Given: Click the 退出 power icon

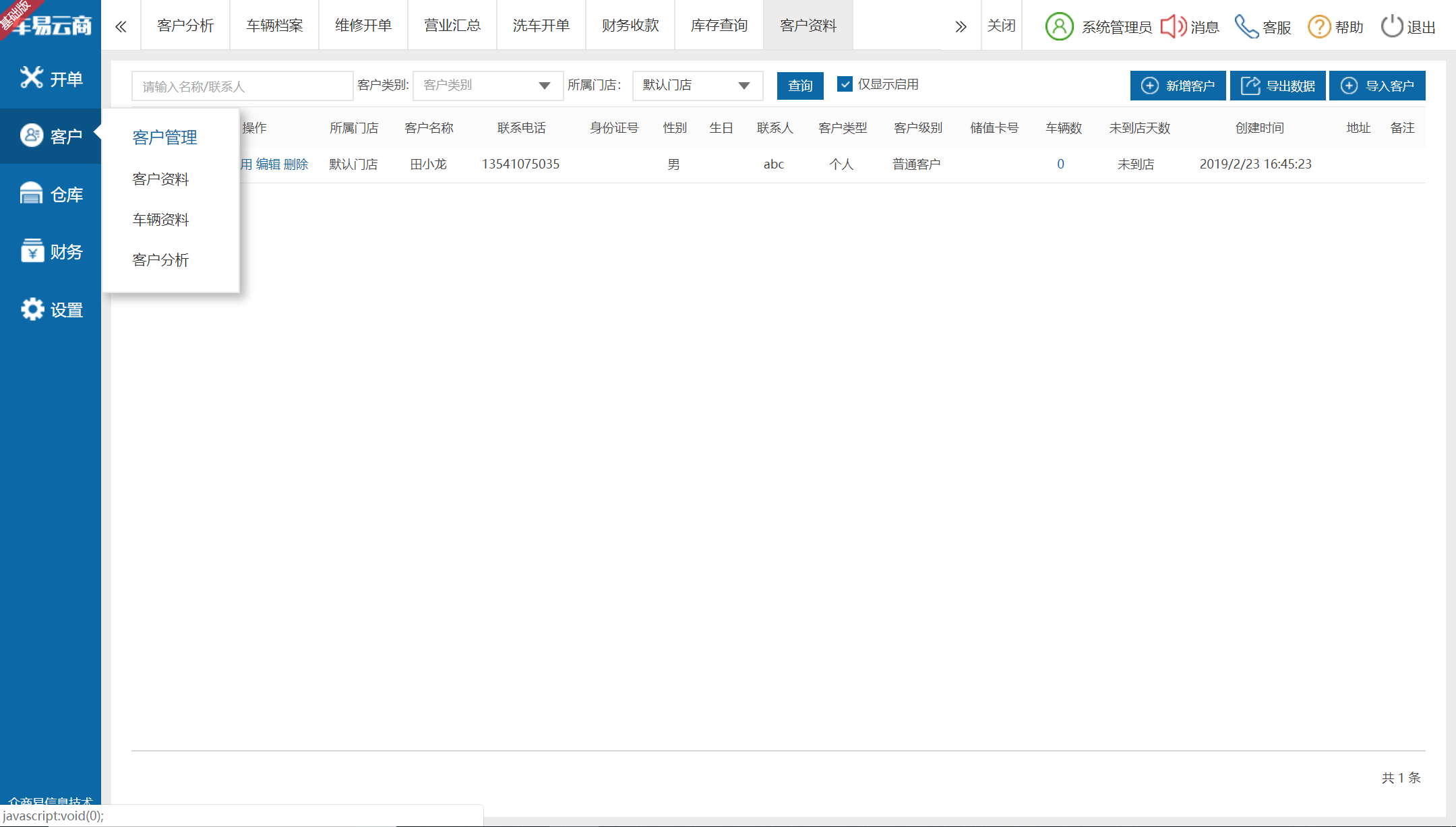Looking at the screenshot, I should pyautogui.click(x=1391, y=27).
